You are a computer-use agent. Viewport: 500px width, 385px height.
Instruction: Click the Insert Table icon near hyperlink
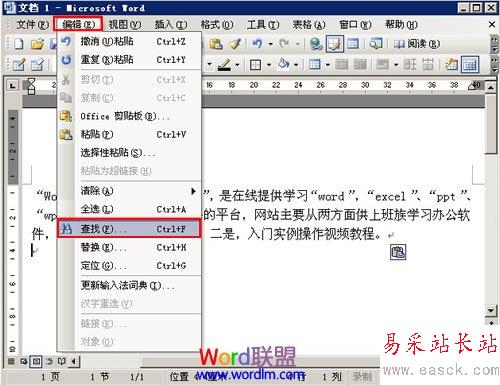[x=353, y=44]
